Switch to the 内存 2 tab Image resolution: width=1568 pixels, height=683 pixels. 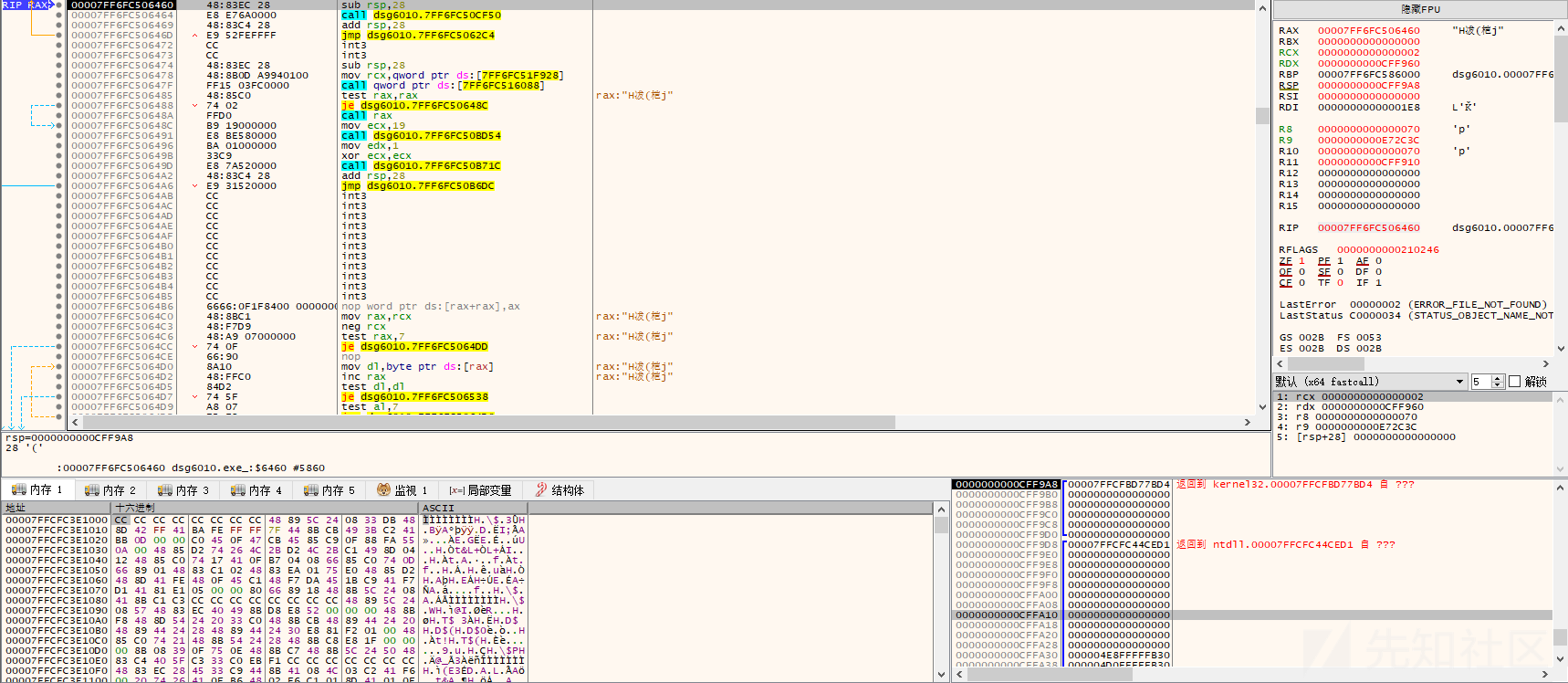point(110,490)
